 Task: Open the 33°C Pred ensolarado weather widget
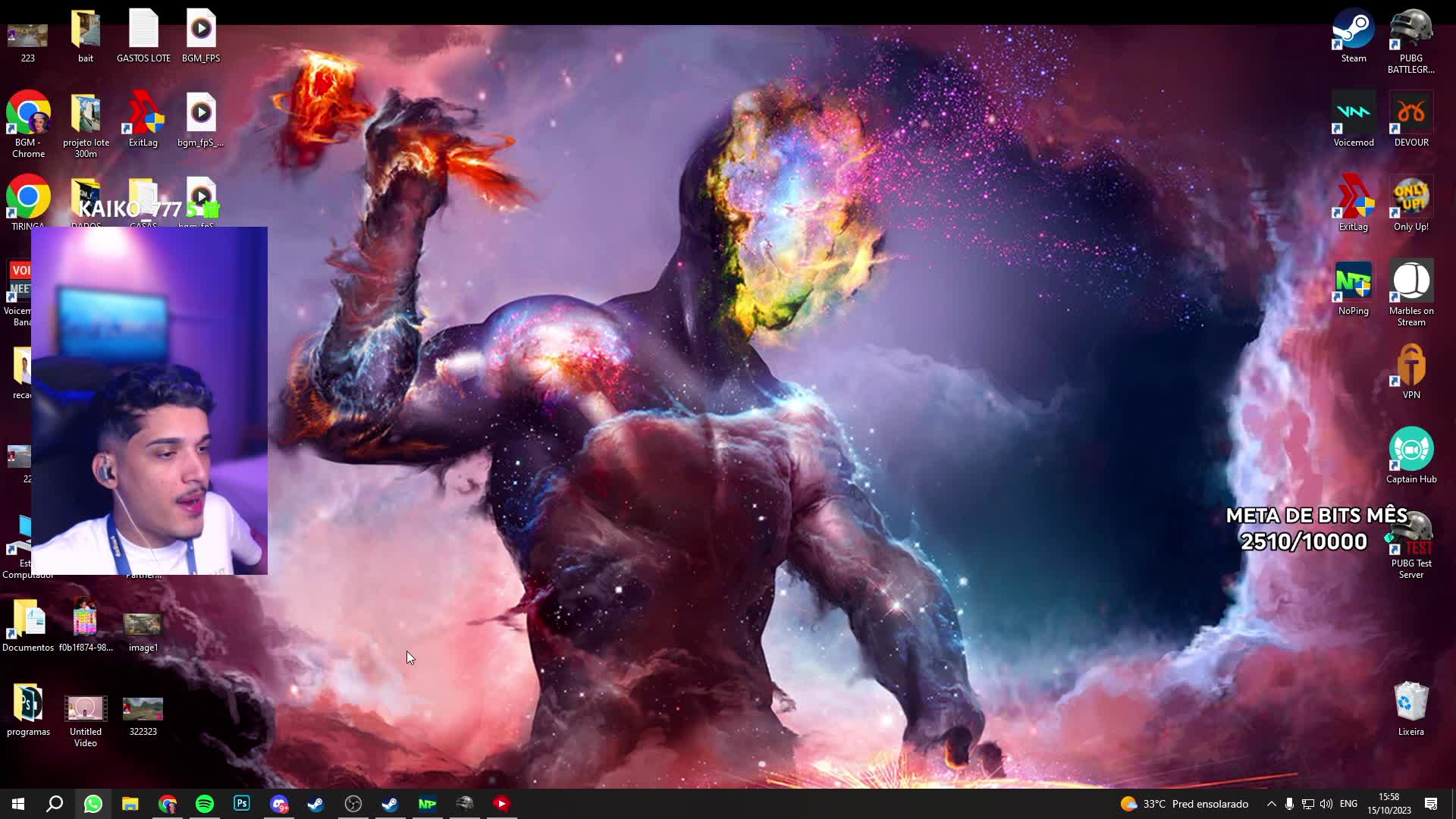(1185, 804)
